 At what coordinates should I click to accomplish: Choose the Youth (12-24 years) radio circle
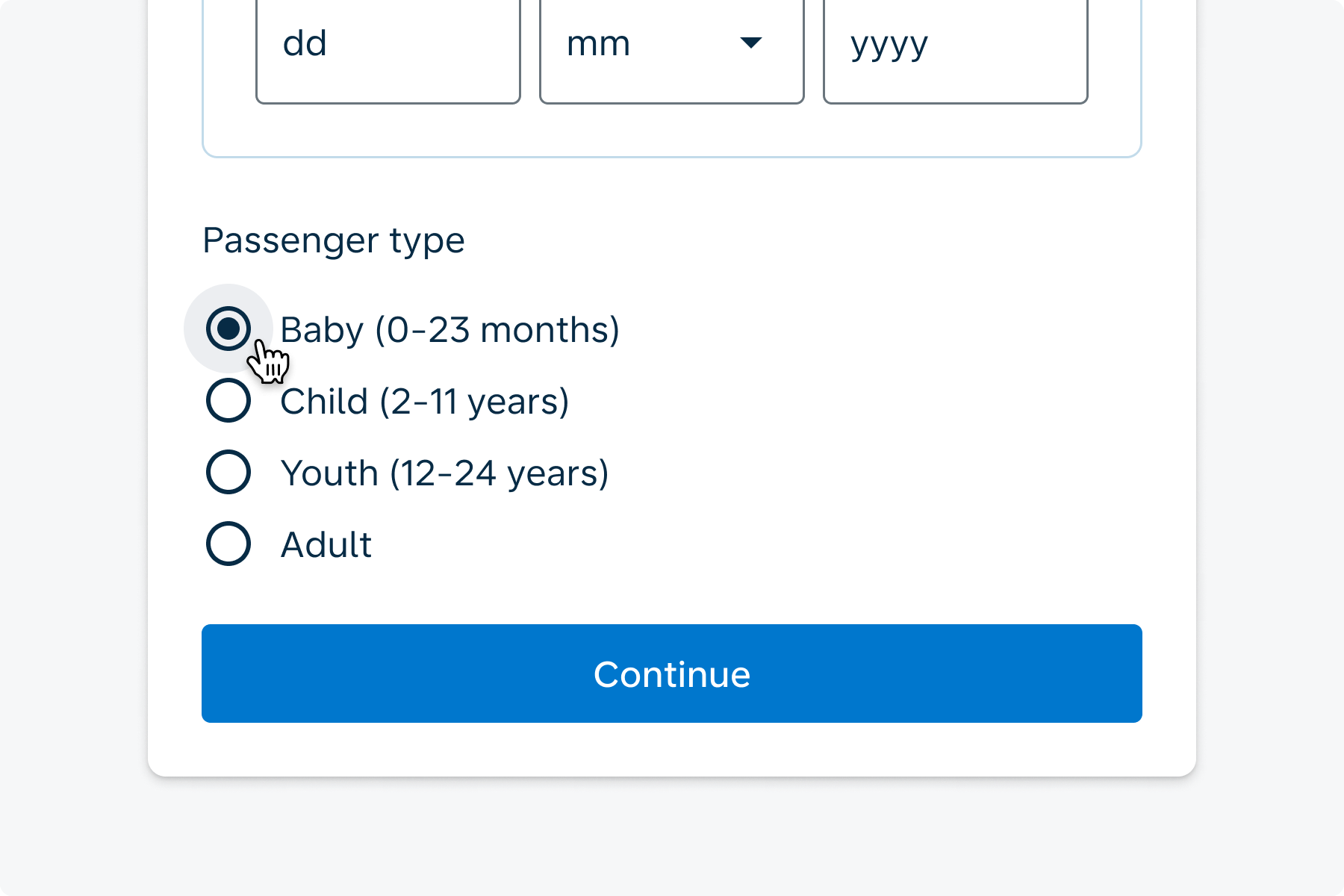click(228, 472)
